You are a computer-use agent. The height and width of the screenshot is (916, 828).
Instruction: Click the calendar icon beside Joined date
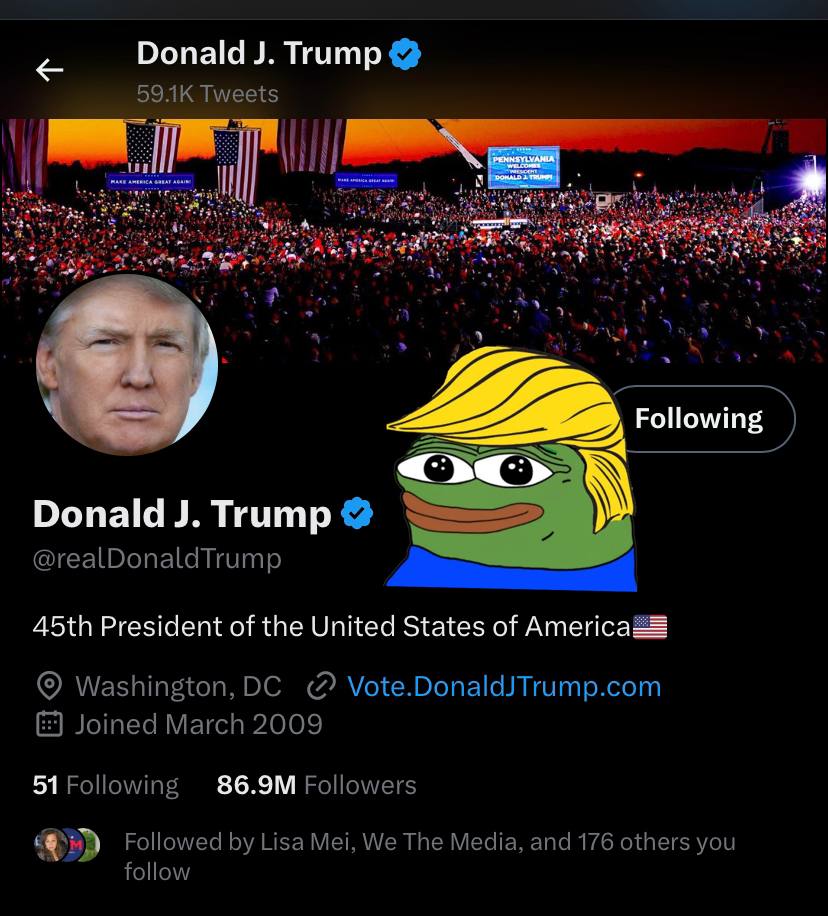point(49,724)
